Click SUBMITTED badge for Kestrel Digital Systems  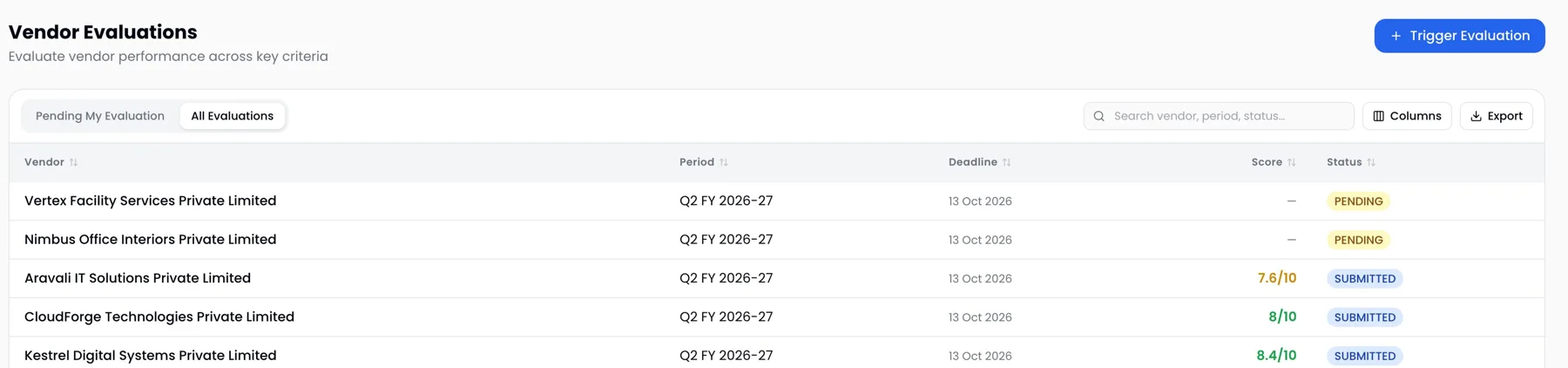click(1365, 356)
